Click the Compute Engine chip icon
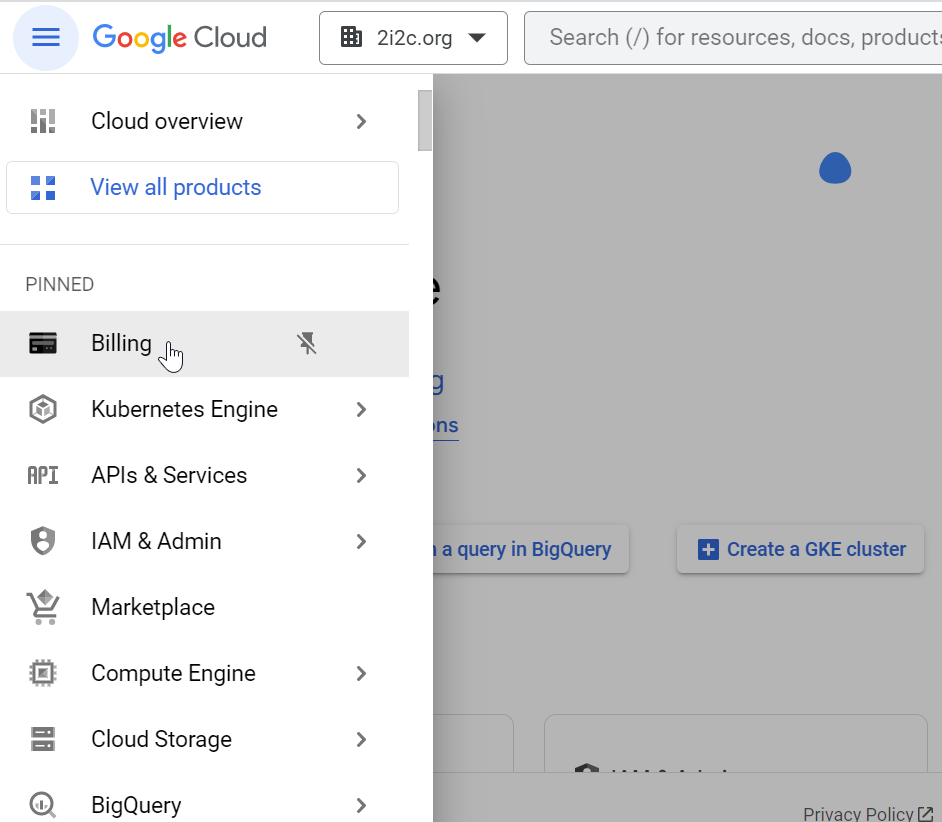 tap(43, 674)
